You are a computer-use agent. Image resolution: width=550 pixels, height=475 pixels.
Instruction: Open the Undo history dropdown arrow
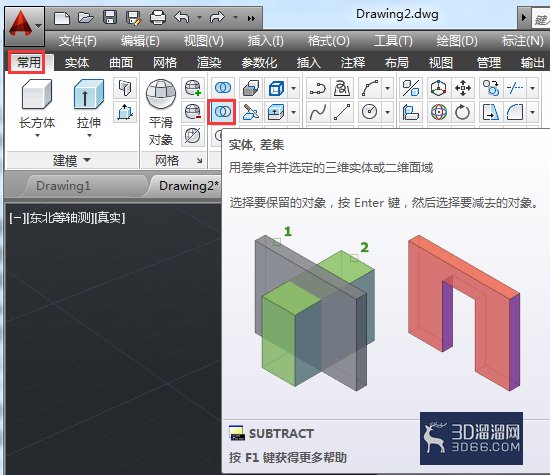[199, 17]
